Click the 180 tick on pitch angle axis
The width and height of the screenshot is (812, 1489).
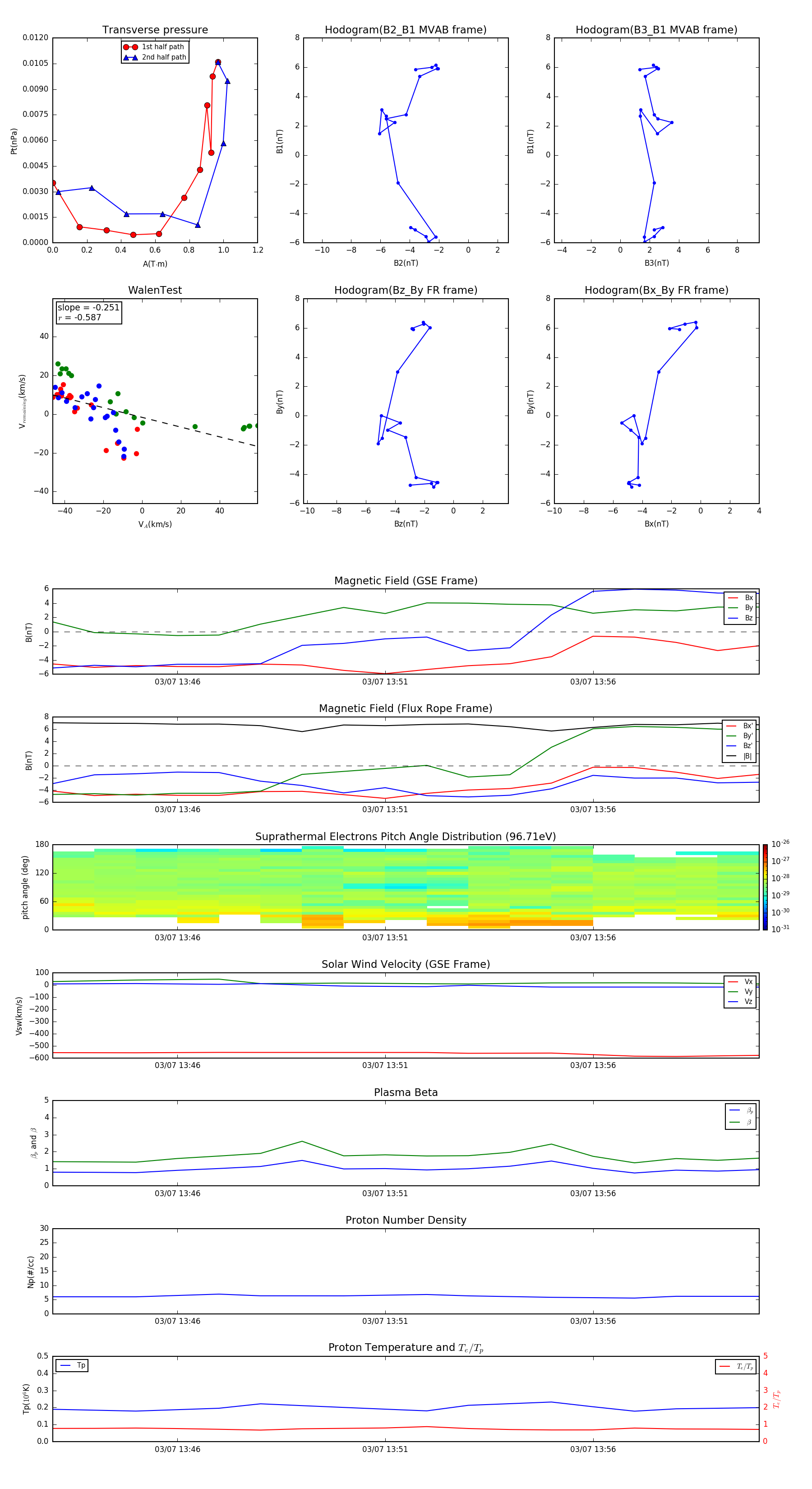pyautogui.click(x=42, y=845)
